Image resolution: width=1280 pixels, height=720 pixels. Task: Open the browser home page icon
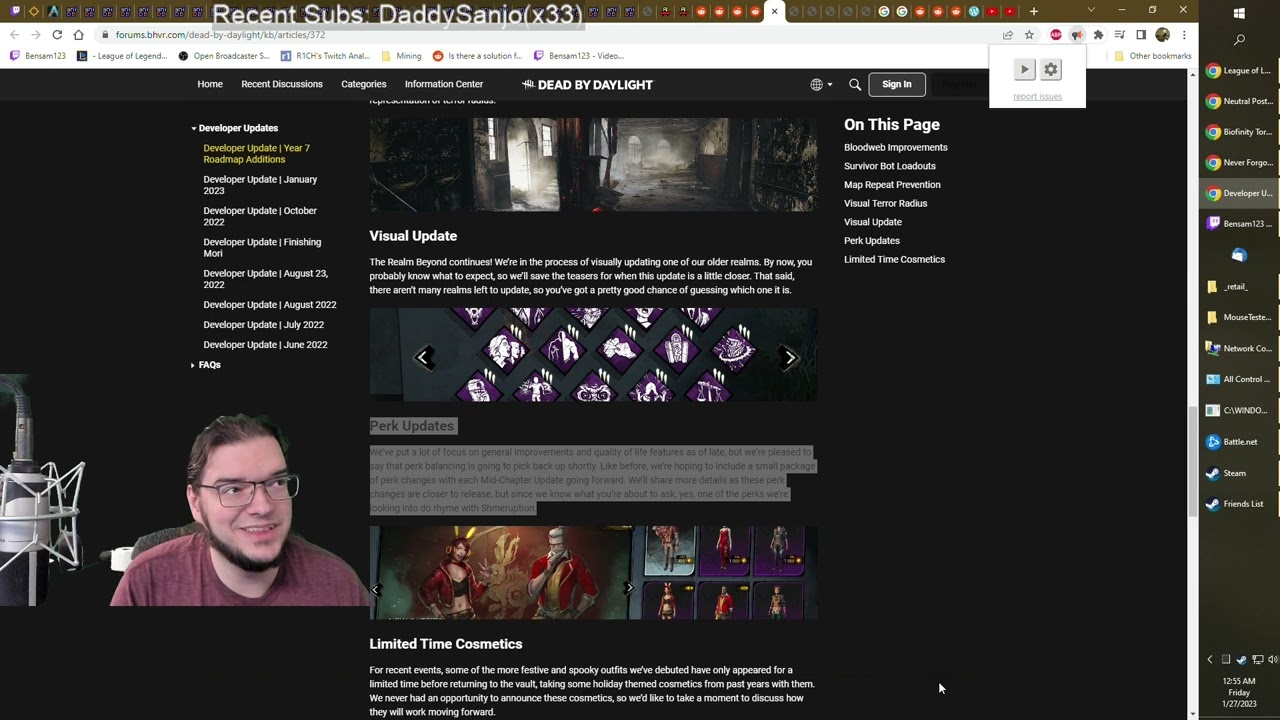tap(78, 35)
